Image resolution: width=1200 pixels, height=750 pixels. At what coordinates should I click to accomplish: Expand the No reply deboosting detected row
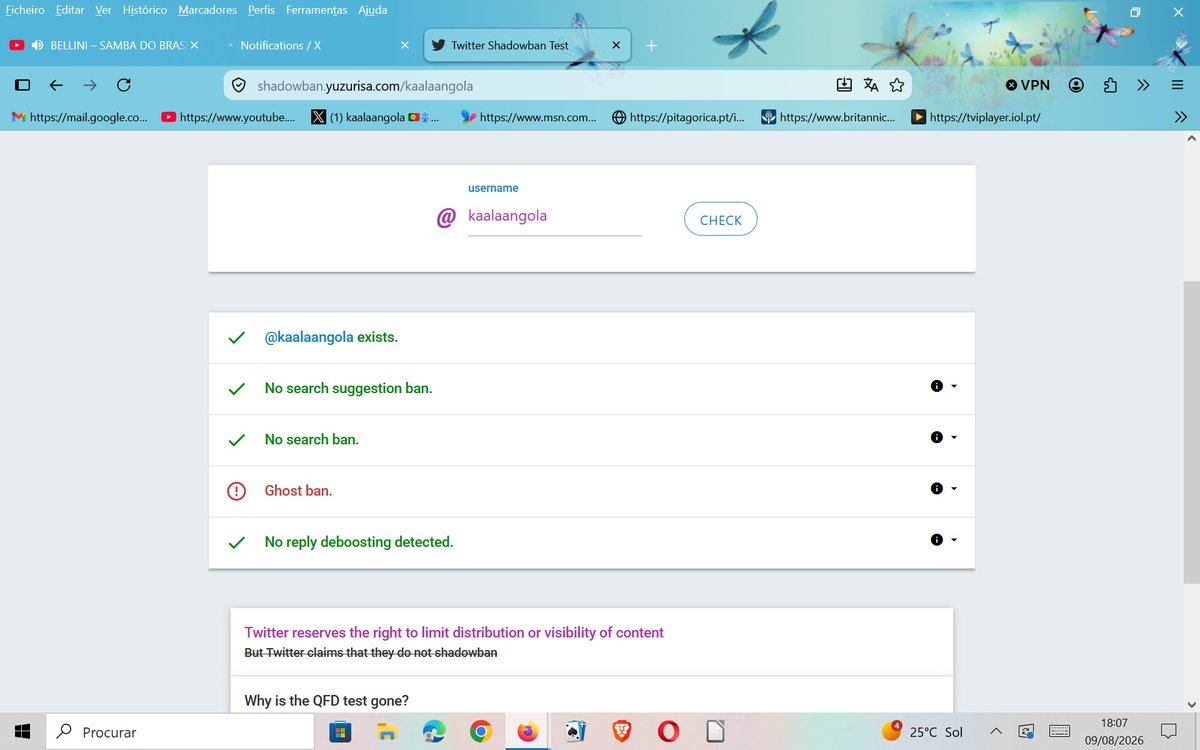click(x=954, y=539)
